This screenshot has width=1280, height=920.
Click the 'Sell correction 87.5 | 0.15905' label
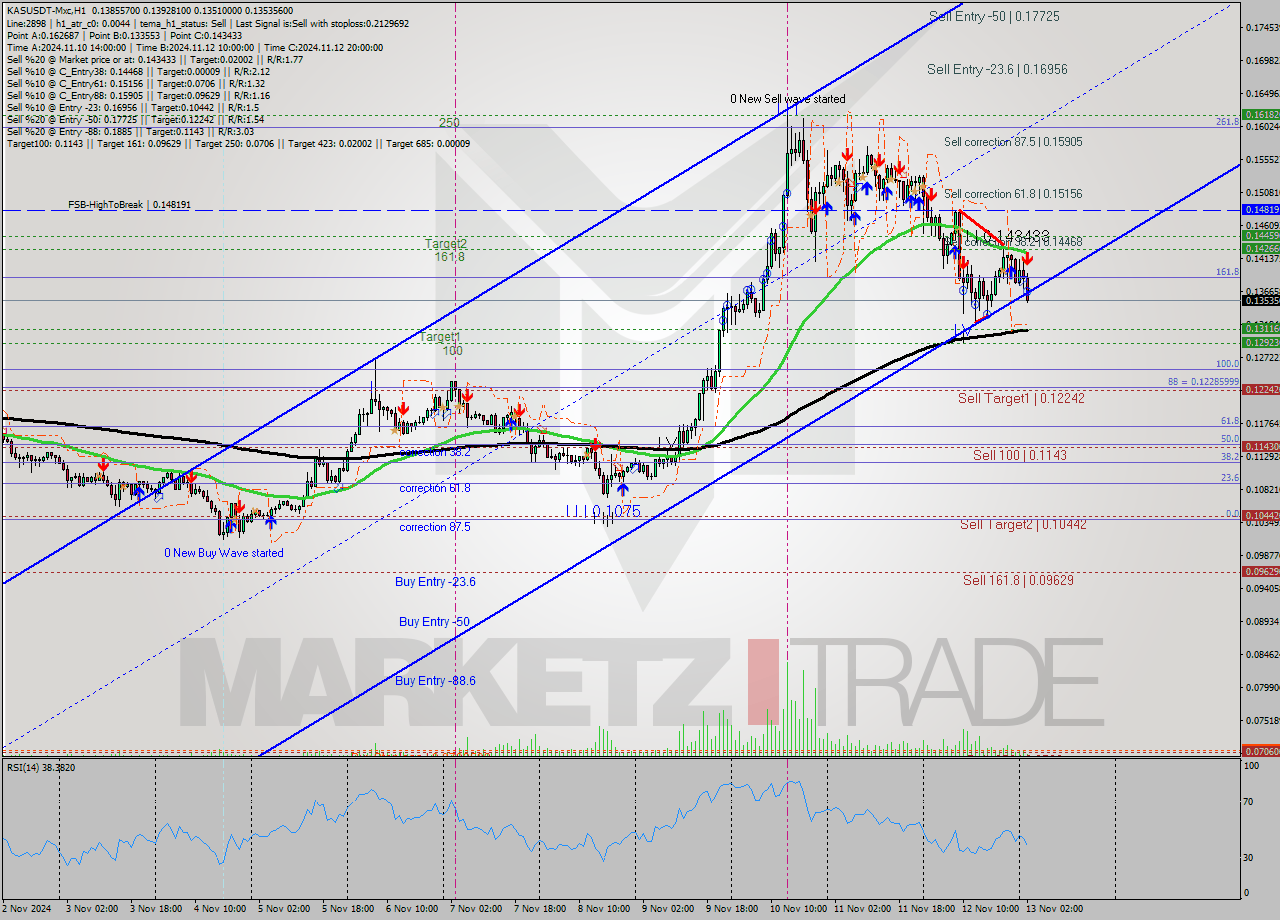coord(1013,142)
